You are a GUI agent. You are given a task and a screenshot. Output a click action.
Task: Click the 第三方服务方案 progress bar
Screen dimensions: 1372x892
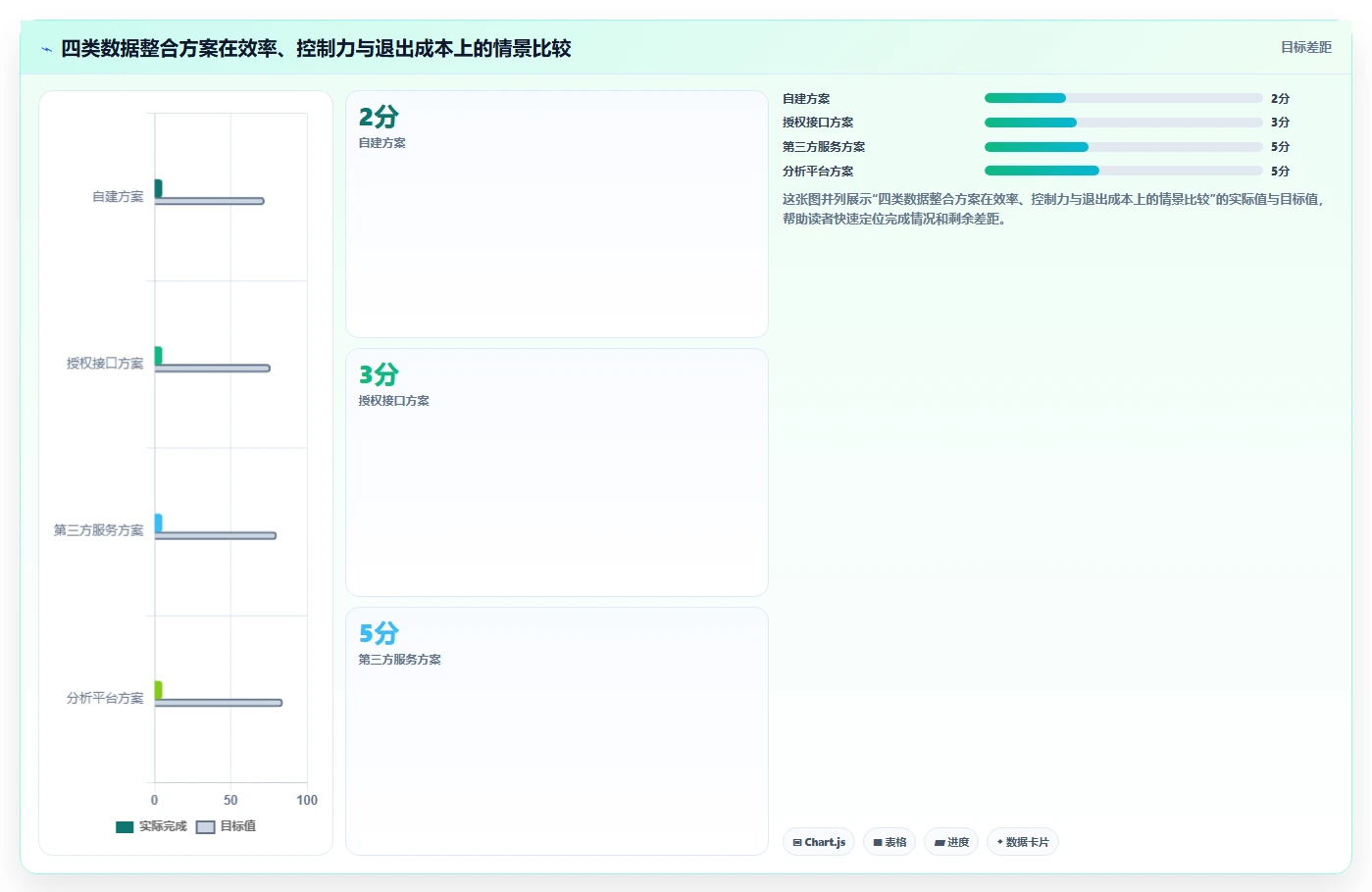pyautogui.click(x=1124, y=147)
